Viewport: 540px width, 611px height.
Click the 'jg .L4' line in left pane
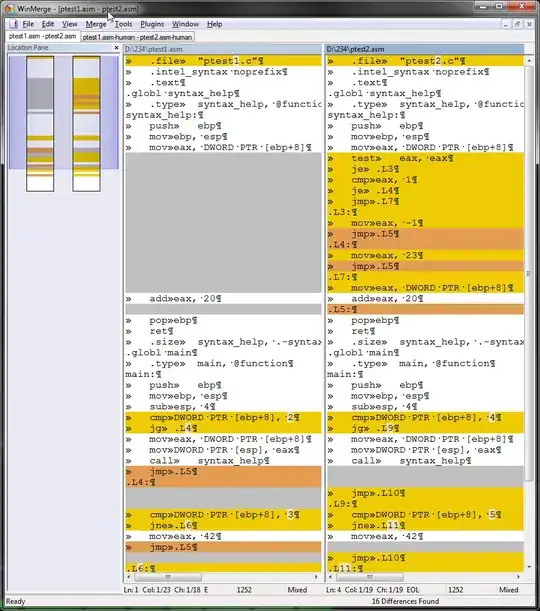tap(223, 428)
